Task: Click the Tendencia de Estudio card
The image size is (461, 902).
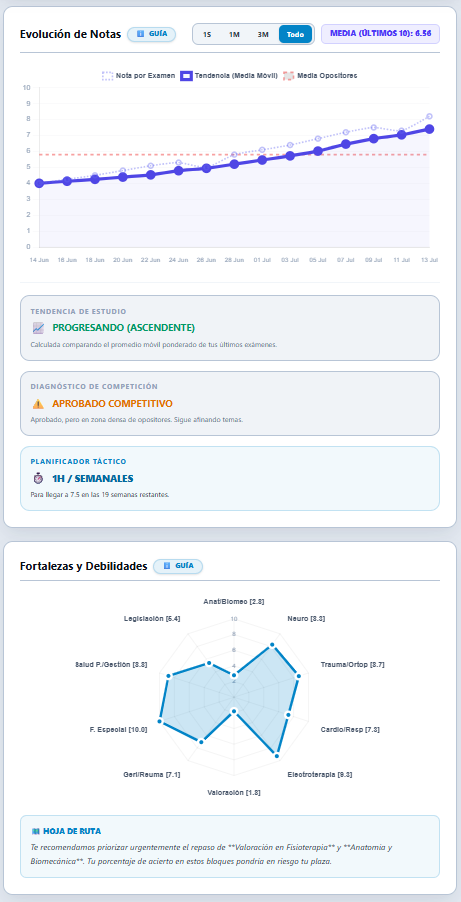Action: [230, 328]
